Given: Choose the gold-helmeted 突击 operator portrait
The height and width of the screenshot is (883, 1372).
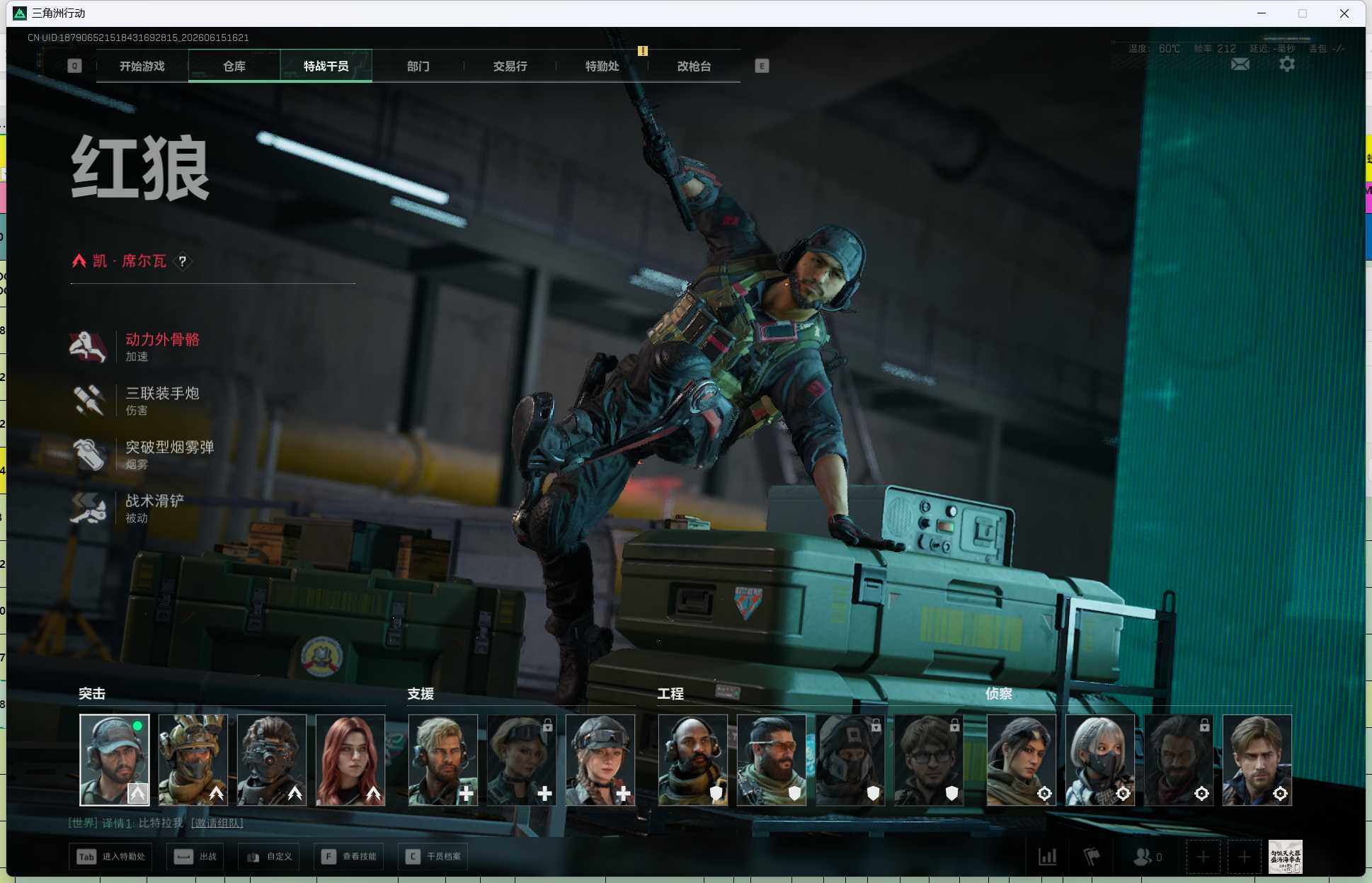Looking at the screenshot, I should [193, 760].
